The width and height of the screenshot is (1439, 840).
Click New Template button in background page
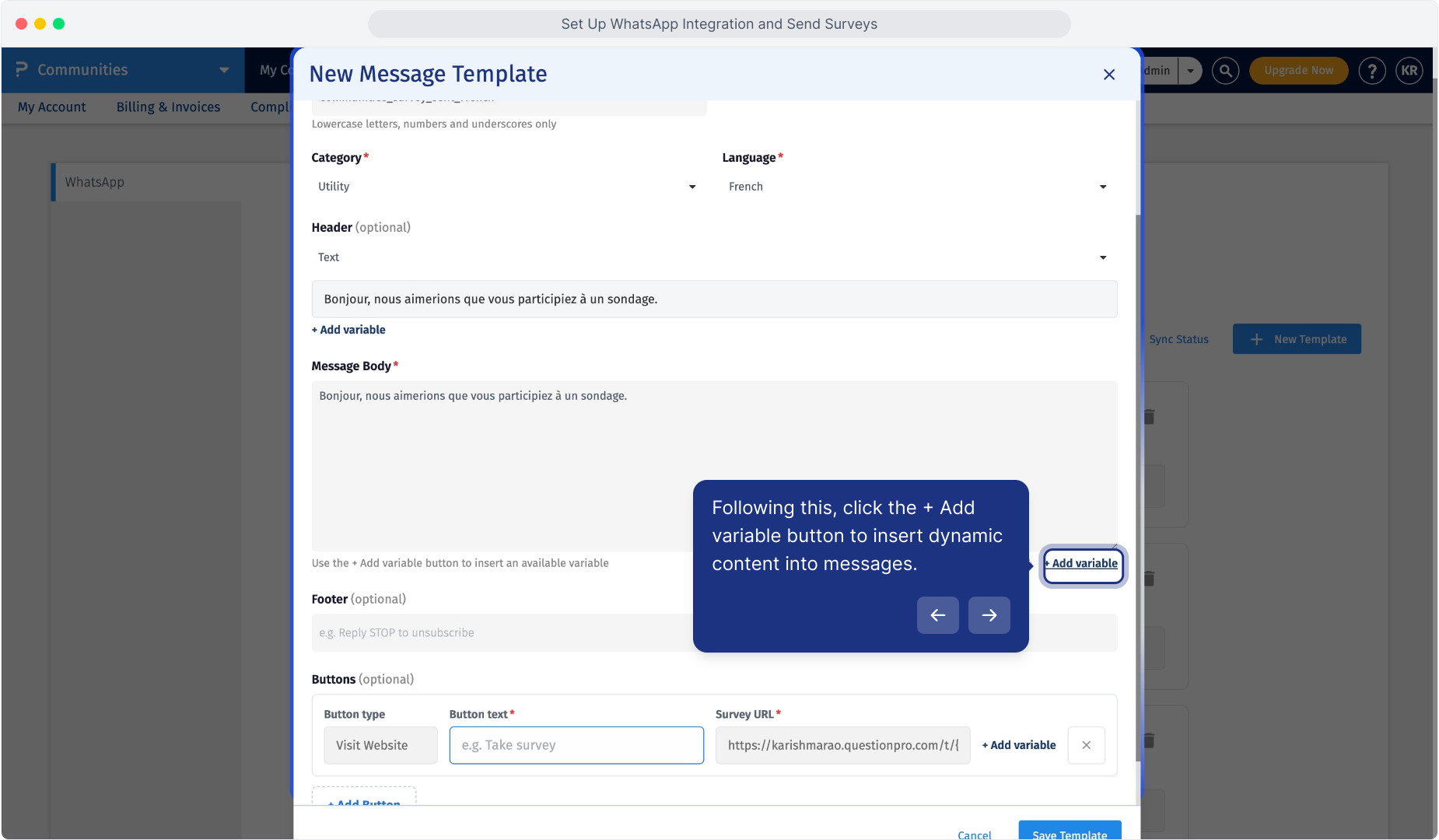pos(1297,339)
